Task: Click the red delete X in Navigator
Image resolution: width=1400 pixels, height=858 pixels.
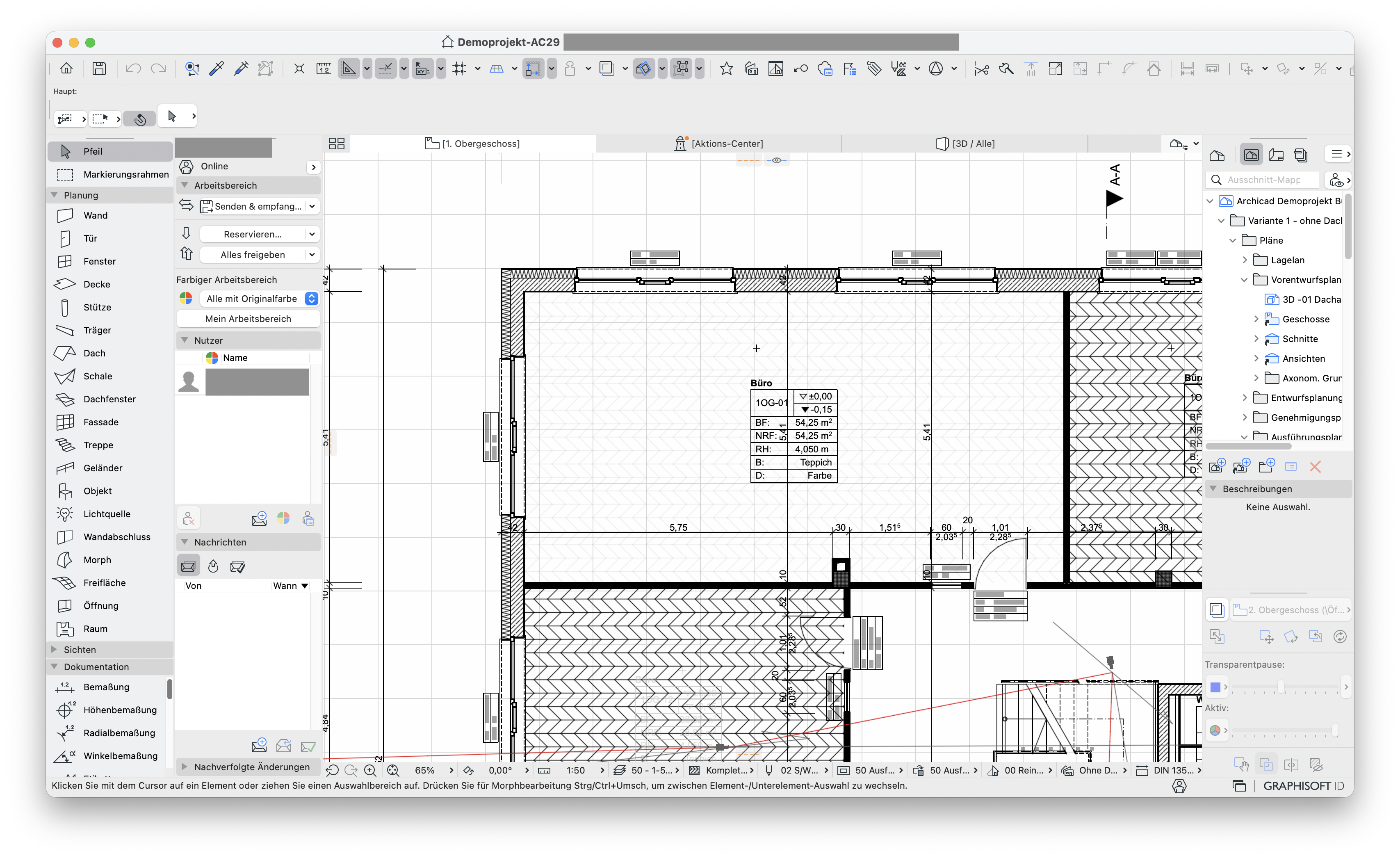Action: pos(1316,466)
